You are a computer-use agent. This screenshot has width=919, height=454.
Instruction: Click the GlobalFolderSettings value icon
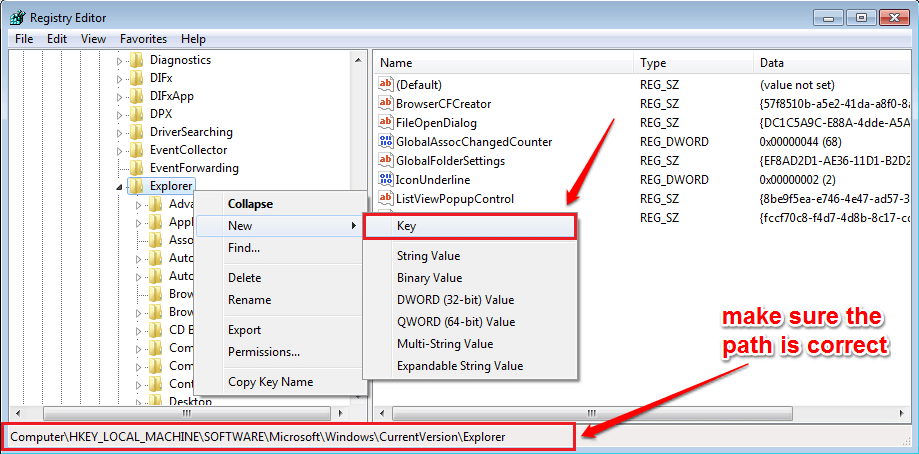pyautogui.click(x=386, y=161)
